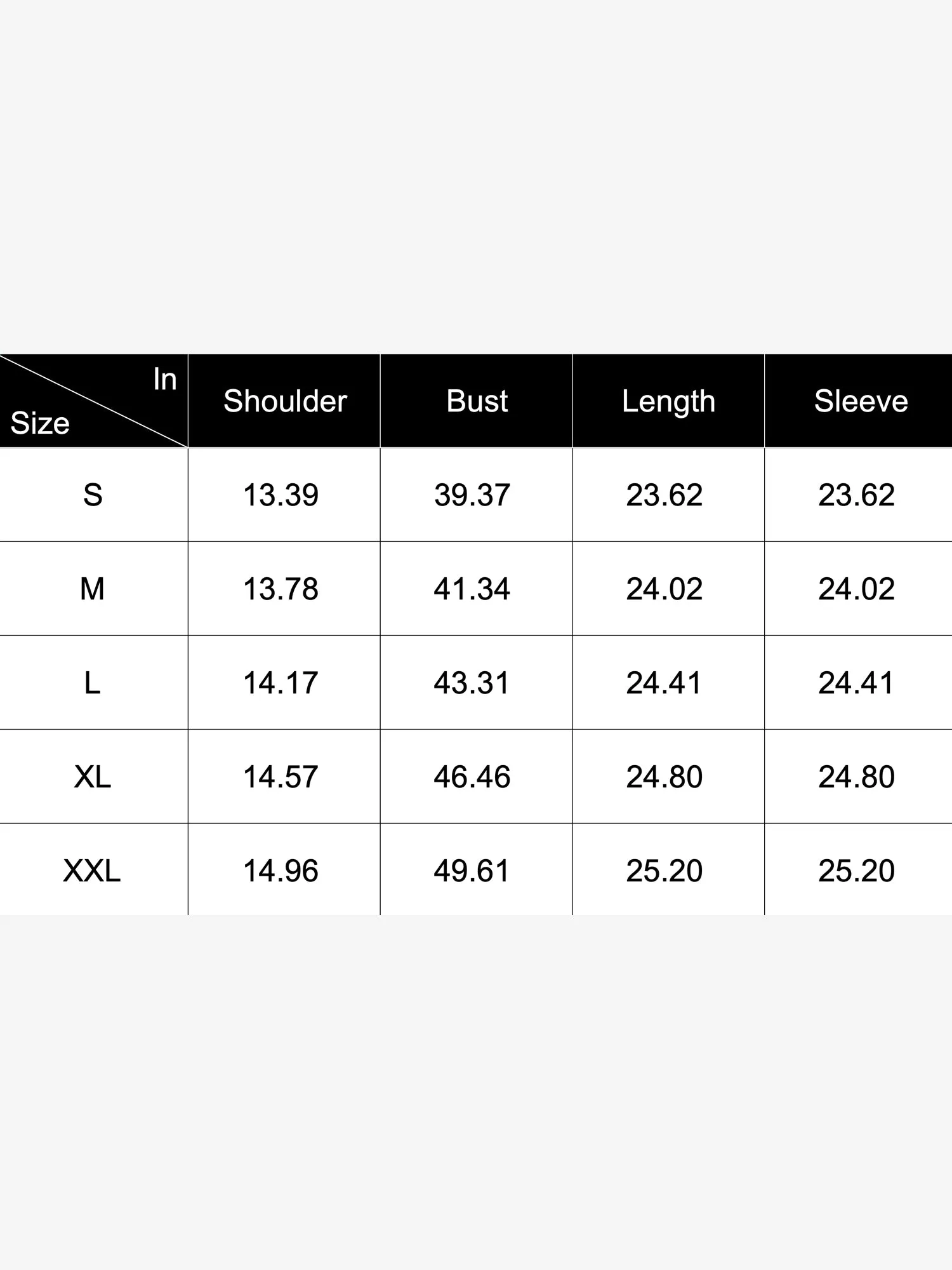Click shoulder value 13.39 for size S
This screenshot has height=1270, width=952.
(281, 495)
